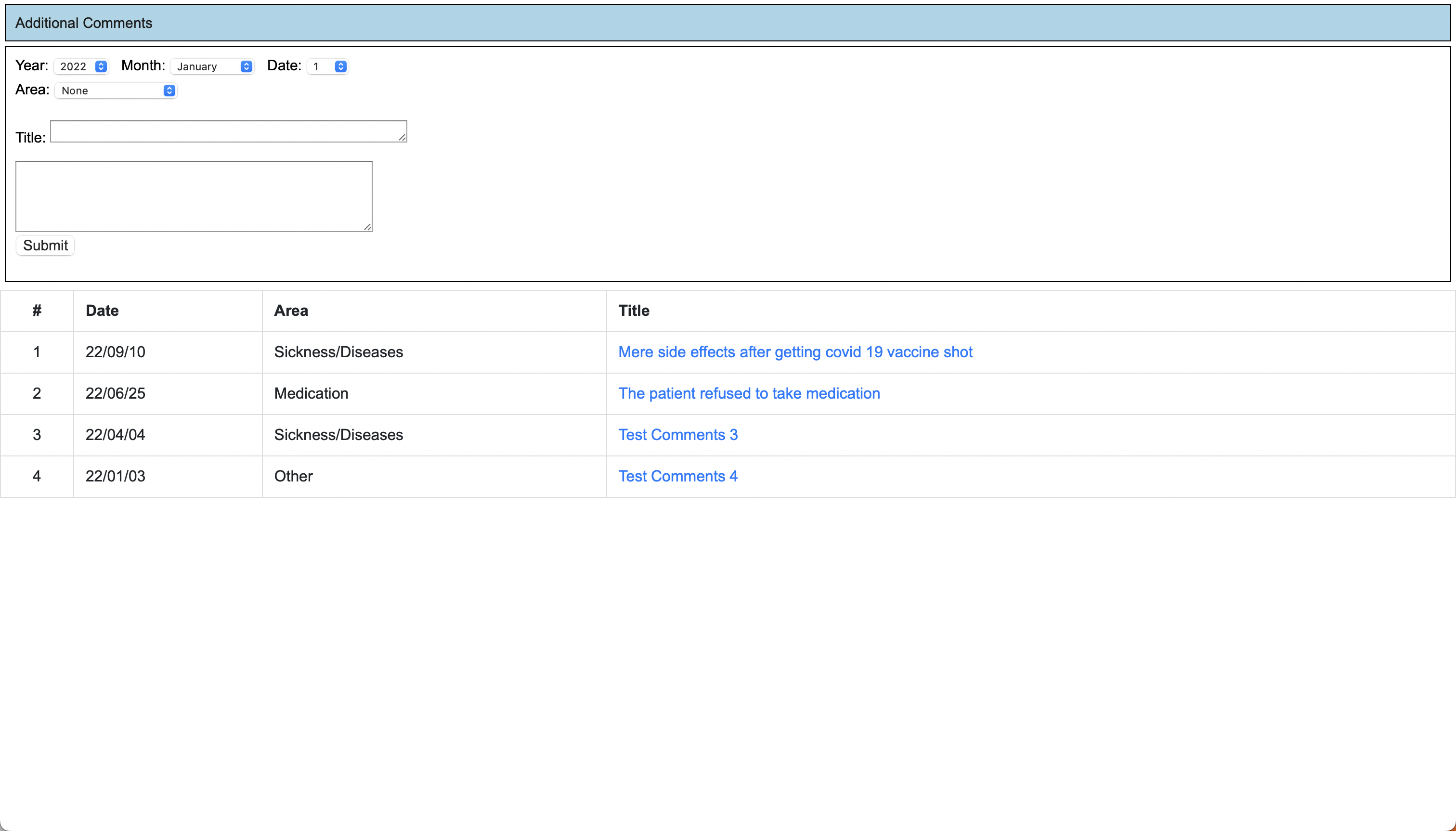Image resolution: width=1456 pixels, height=831 pixels.
Task: Select the 22/09/10 date cell
Action: coord(115,352)
